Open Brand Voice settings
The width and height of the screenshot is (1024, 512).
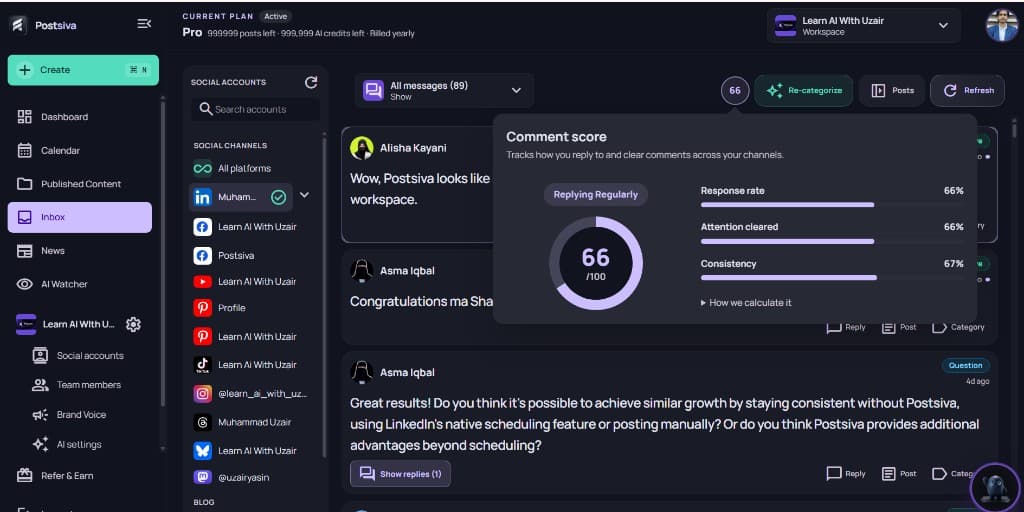(x=81, y=415)
